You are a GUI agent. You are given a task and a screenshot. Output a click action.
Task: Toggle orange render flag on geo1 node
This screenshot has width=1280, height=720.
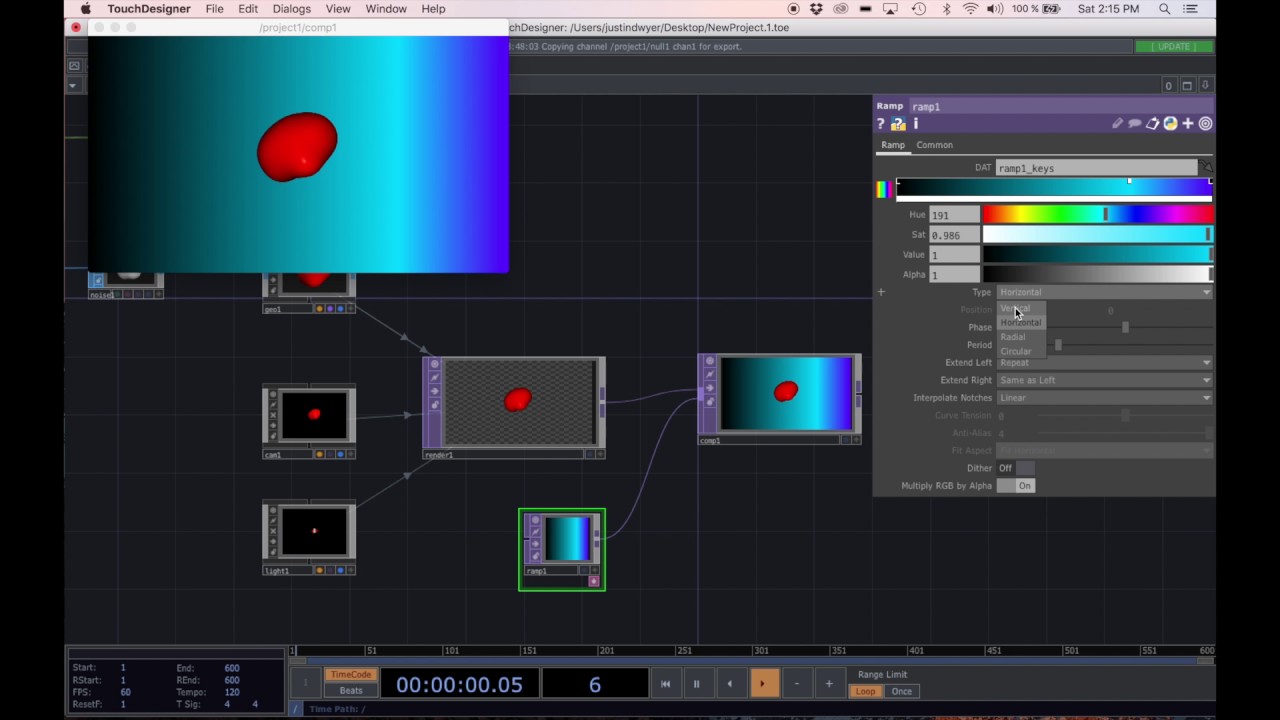319,309
